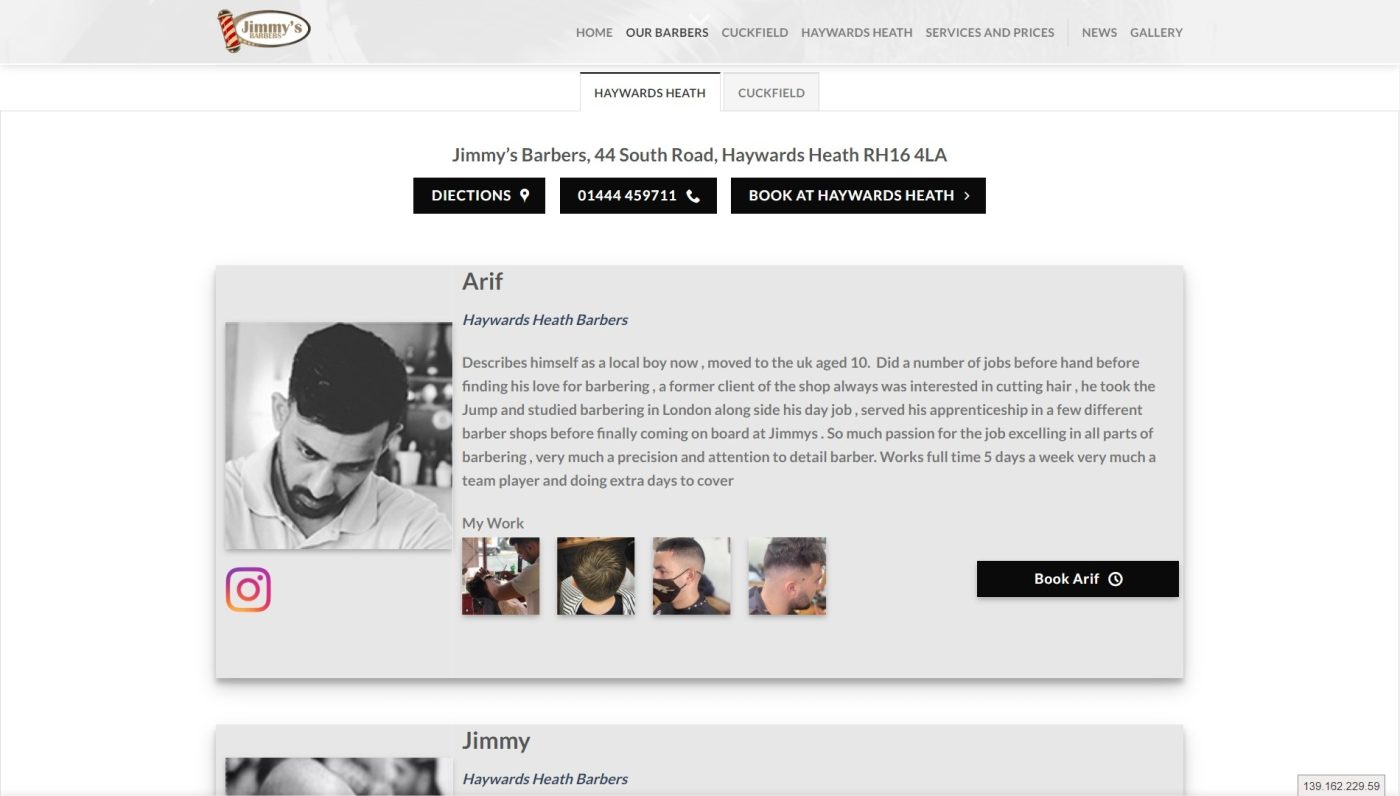Open the side-profile fade My Work thumbnail
1400x796 pixels.
pos(787,576)
